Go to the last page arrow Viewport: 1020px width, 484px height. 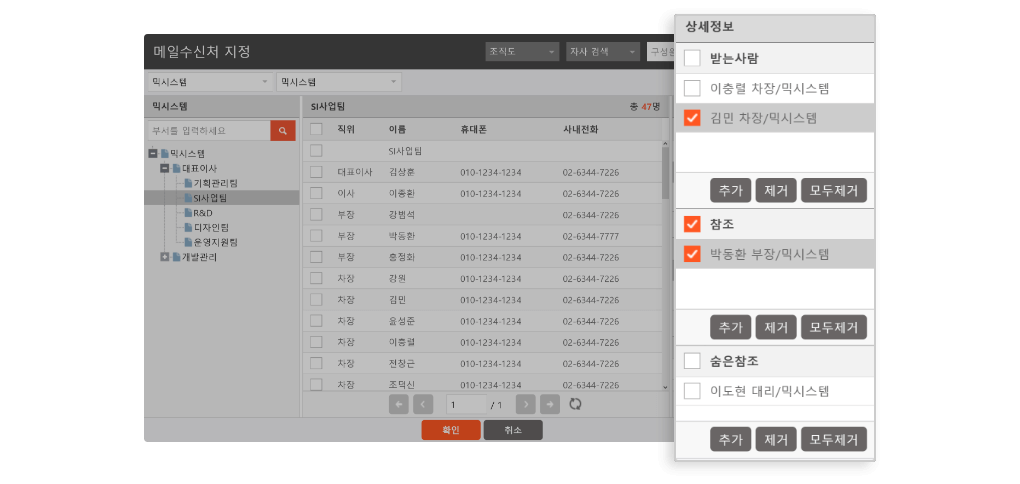click(550, 405)
